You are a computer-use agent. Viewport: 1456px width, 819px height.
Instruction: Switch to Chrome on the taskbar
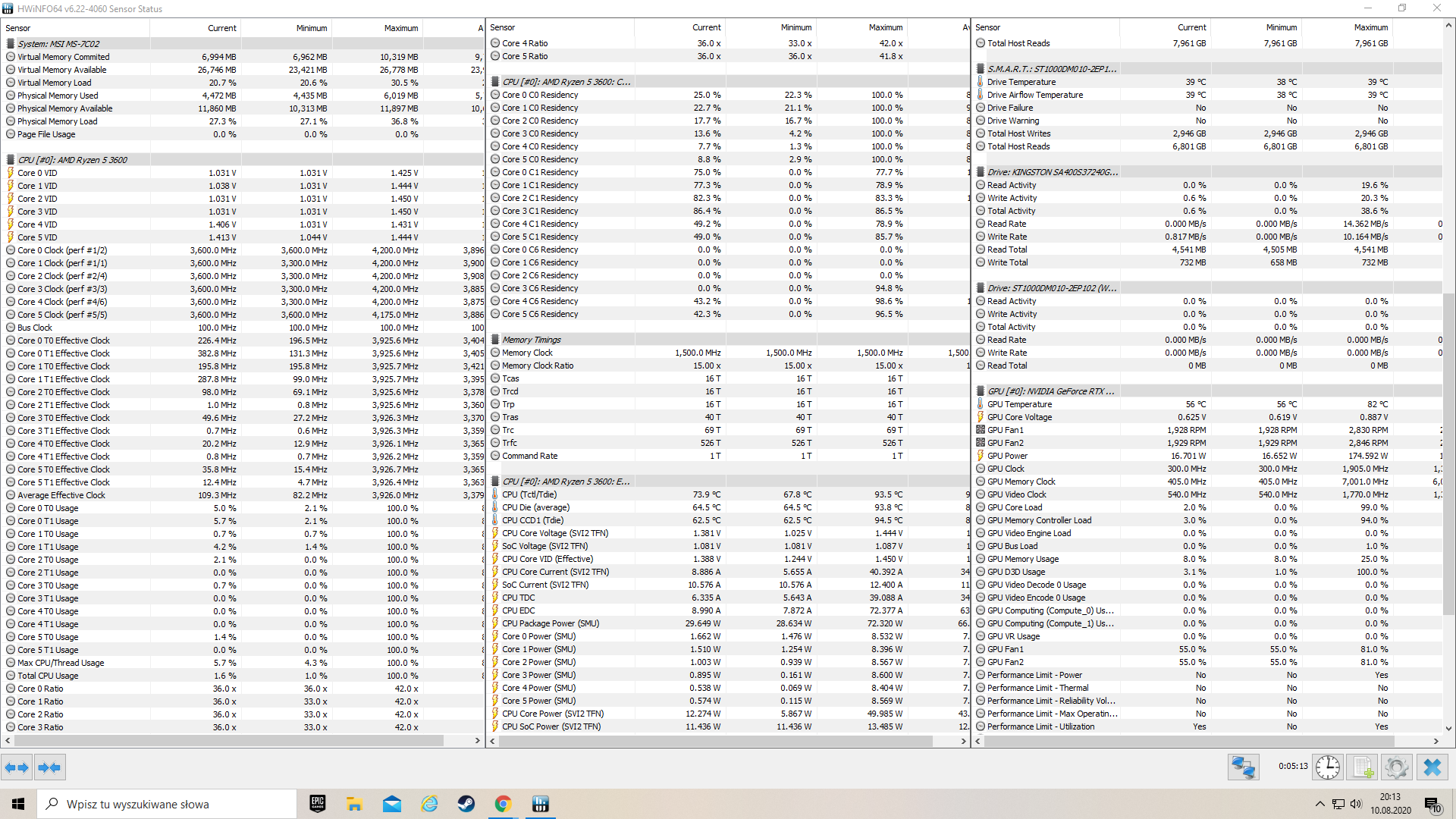[503, 804]
